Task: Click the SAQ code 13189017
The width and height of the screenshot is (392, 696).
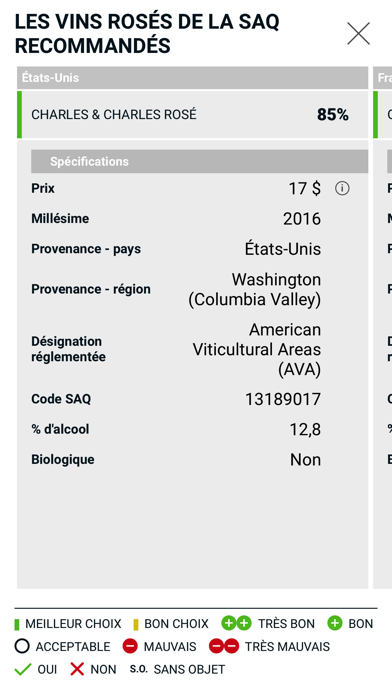Action: (x=283, y=399)
